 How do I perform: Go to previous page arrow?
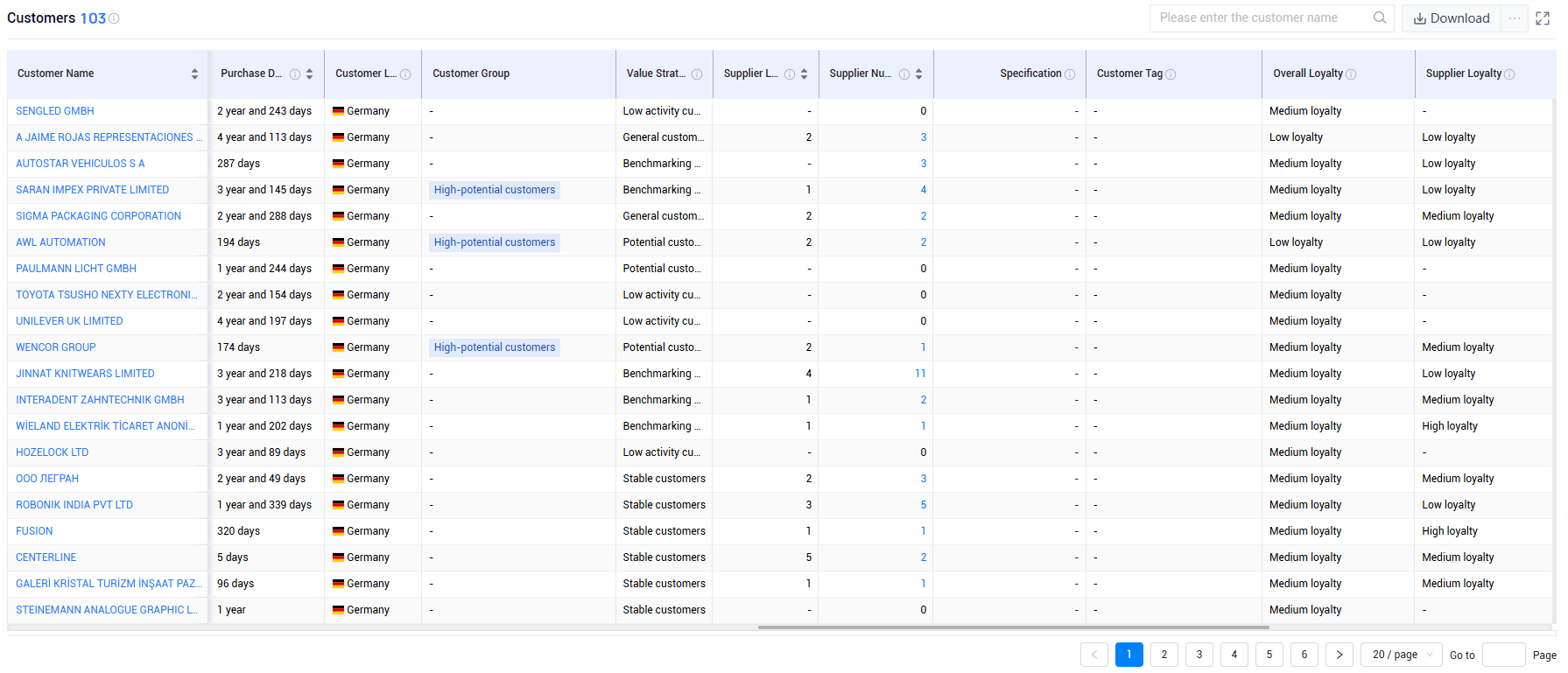1094,655
